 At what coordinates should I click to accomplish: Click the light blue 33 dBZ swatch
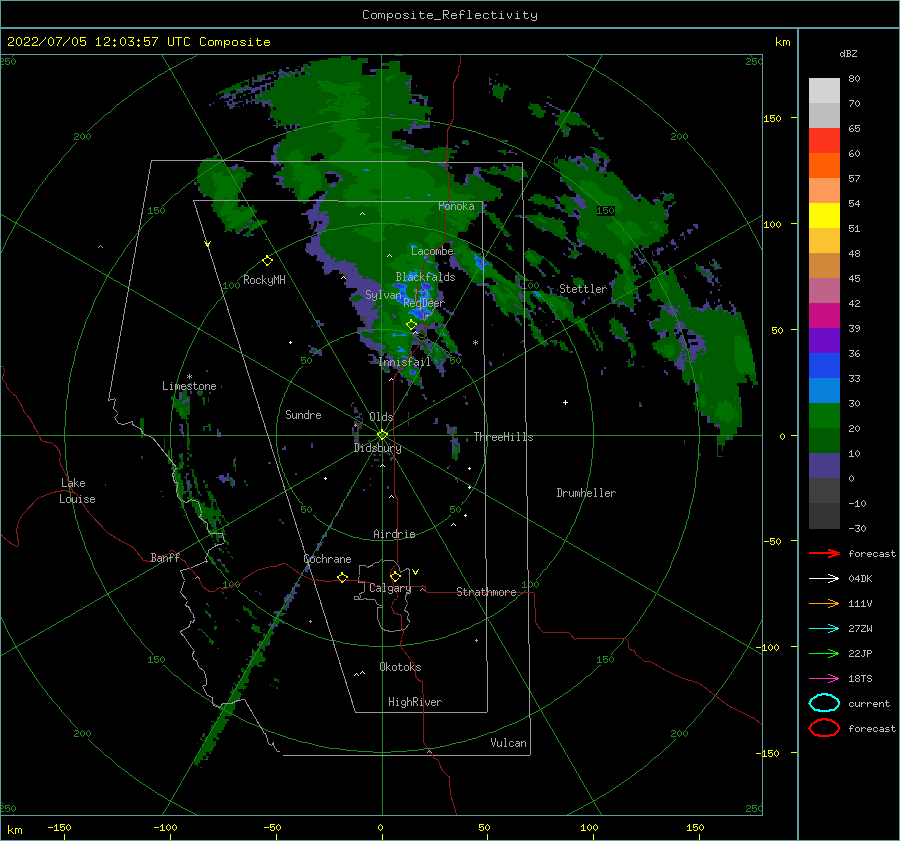coord(824,390)
